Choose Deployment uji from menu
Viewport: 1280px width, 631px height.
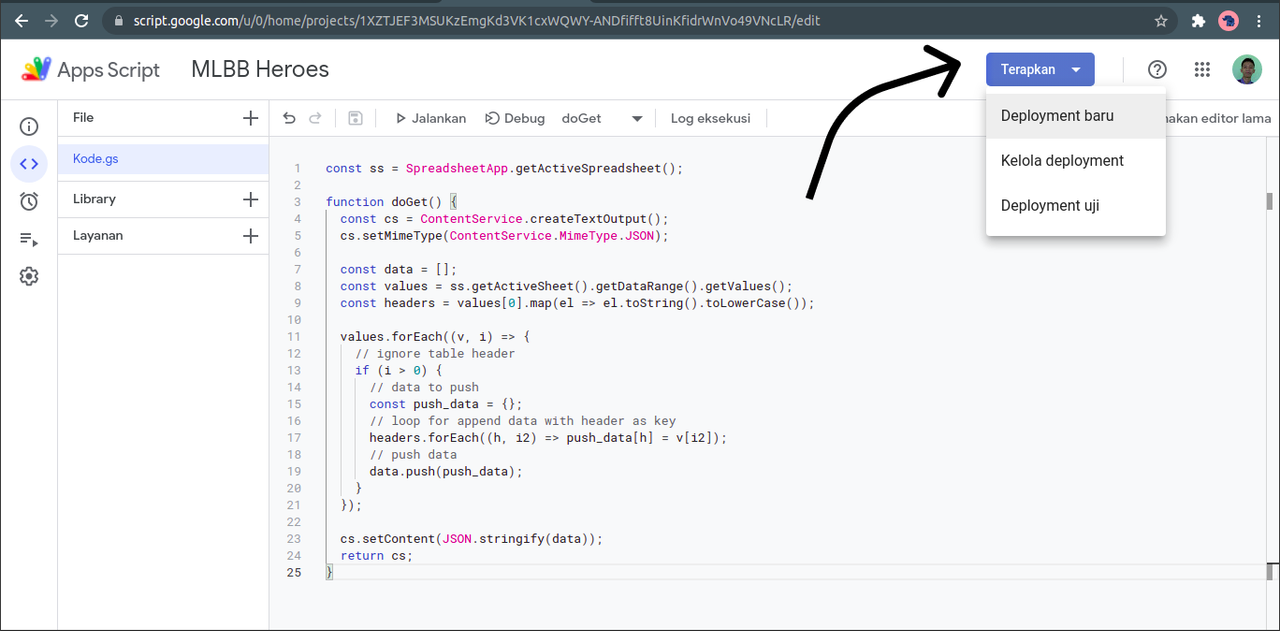tap(1076, 206)
